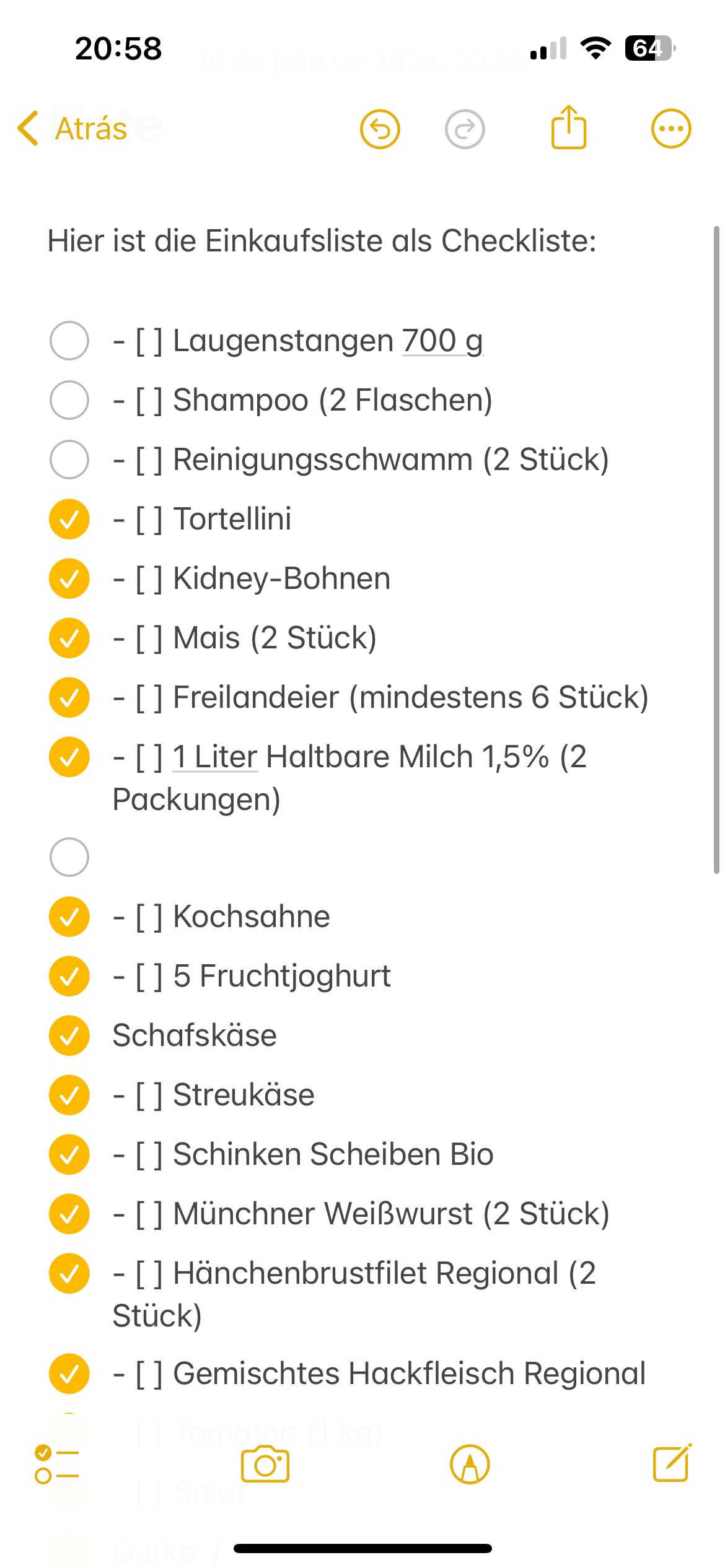Uncheck the Schafskäse checklist item
This screenshot has width=725, height=1568.
click(x=69, y=1035)
